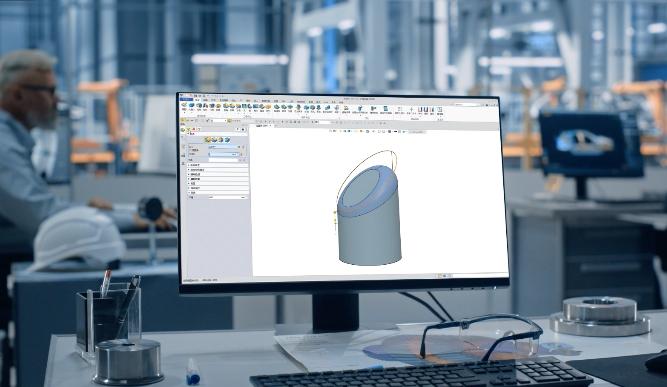This screenshot has height=387, width=667.
Task: Click the highlighted blue input field in panel
Action: [224, 154]
